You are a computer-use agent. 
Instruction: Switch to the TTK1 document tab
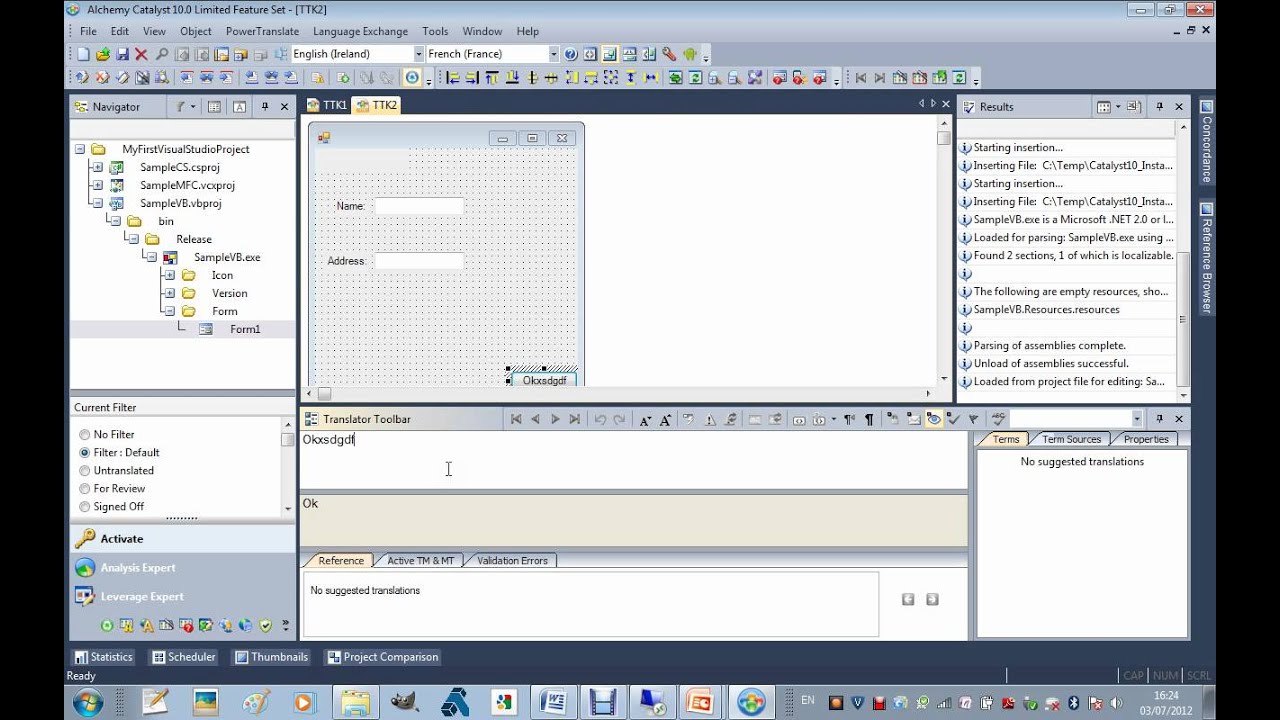(327, 105)
